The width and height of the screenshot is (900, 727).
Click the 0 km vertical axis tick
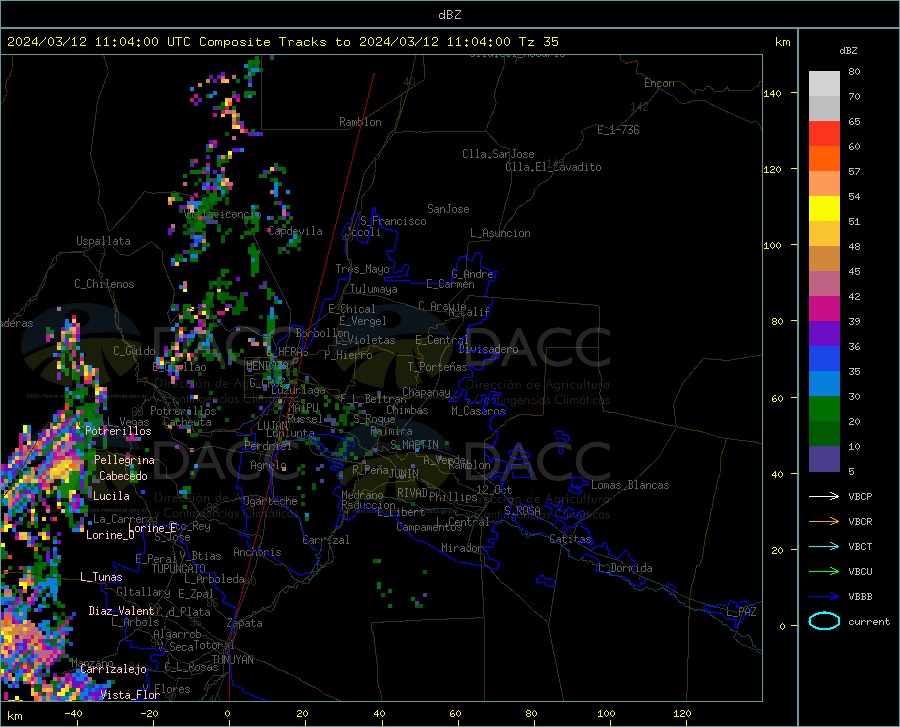click(x=782, y=626)
